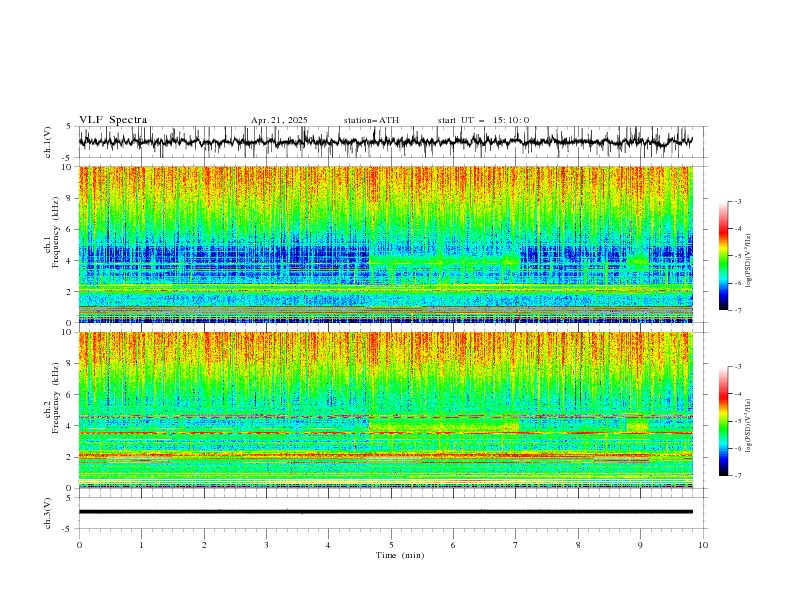This screenshot has height=612, width=792.
Task: Click the ch.2 'Frequency (kHz)' axis label
Action: (56, 397)
